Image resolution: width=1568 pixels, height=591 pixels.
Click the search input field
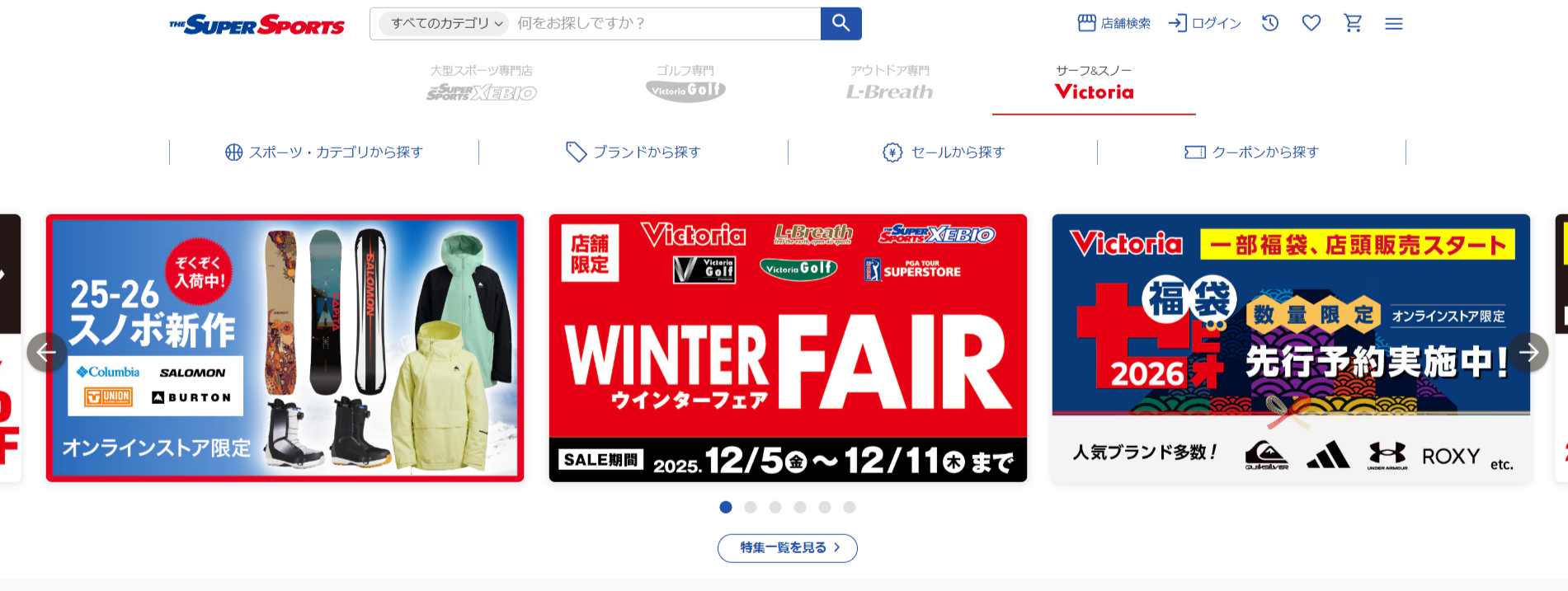click(665, 23)
